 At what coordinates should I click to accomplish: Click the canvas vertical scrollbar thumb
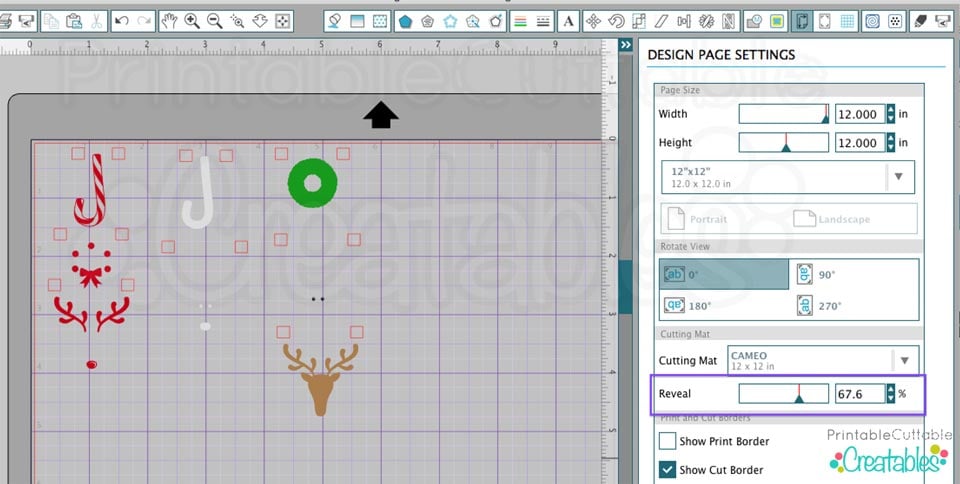point(625,286)
